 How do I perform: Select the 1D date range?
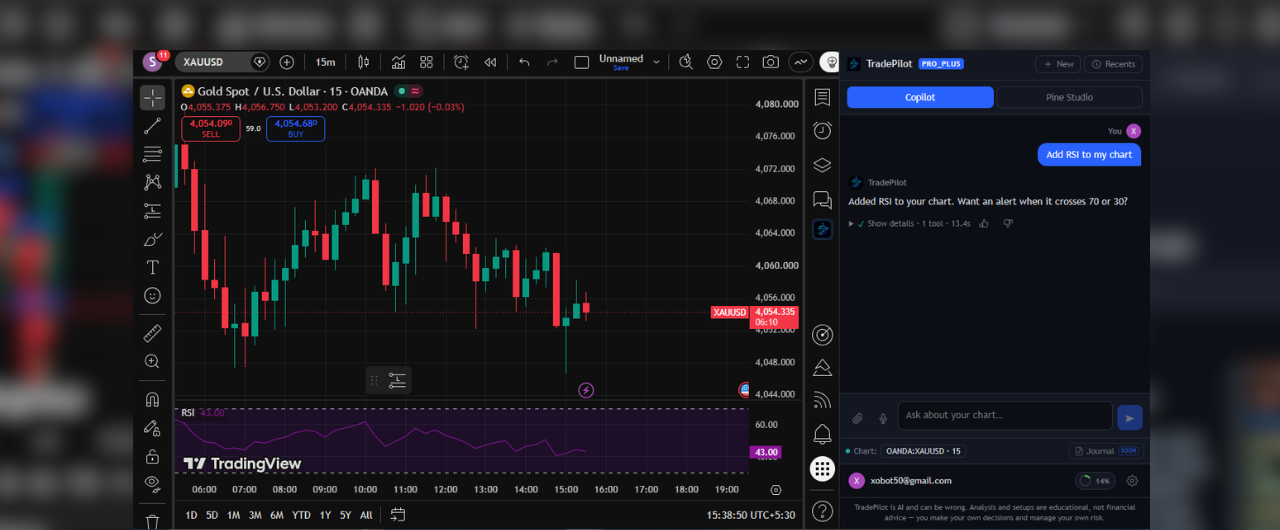point(191,515)
